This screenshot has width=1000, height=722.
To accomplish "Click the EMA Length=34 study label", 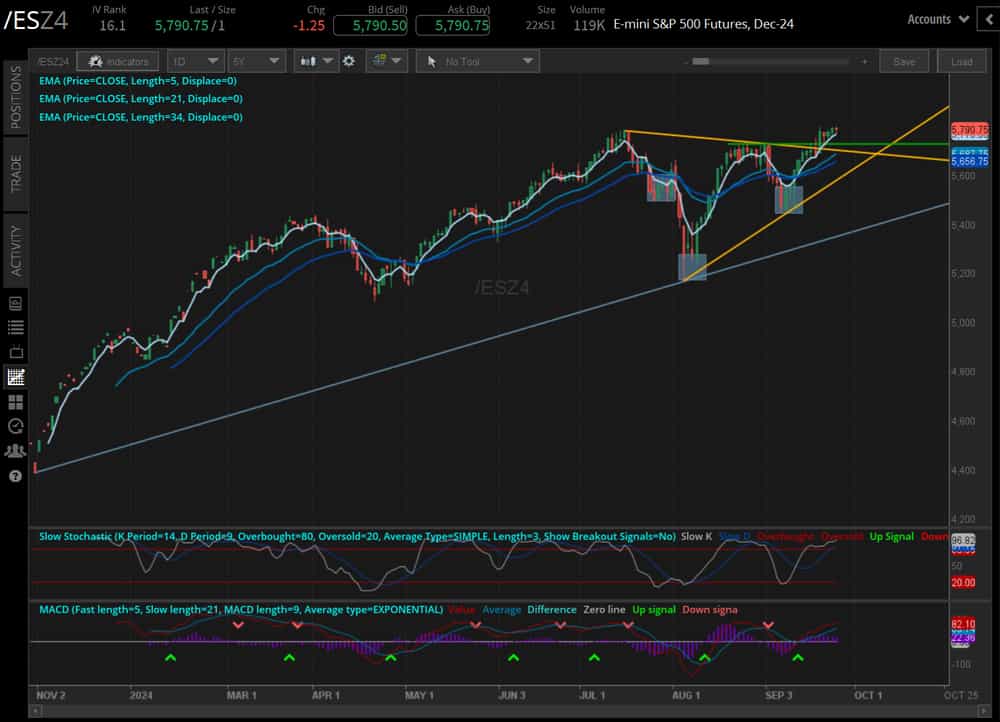I will point(141,117).
